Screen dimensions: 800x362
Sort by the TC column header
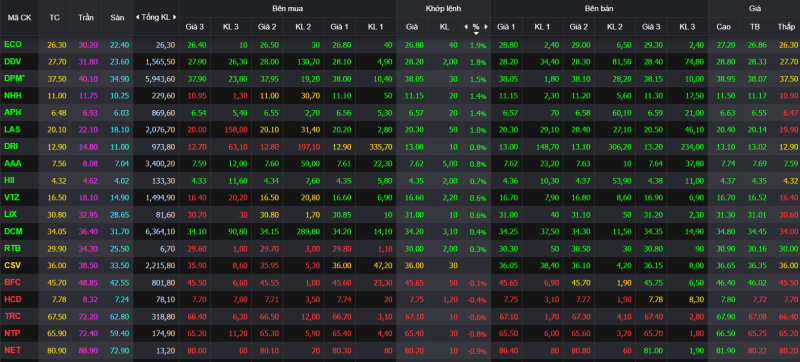click(x=54, y=17)
